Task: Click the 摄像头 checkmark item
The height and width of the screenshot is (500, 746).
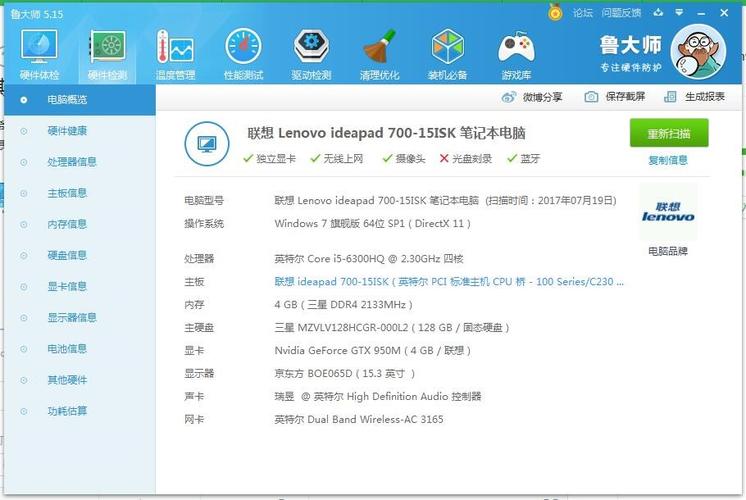Action: pyautogui.click(x=404, y=158)
